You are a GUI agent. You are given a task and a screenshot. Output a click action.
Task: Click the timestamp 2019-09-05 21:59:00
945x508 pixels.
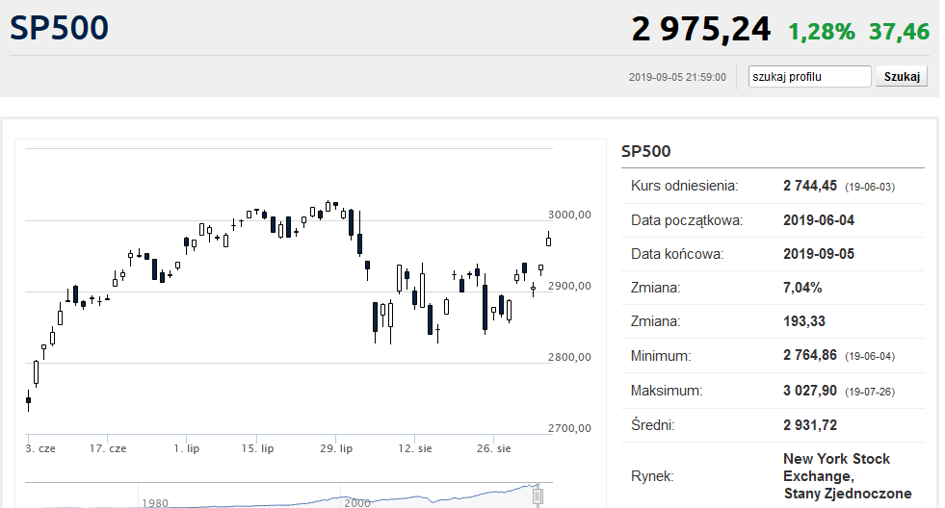coord(677,77)
